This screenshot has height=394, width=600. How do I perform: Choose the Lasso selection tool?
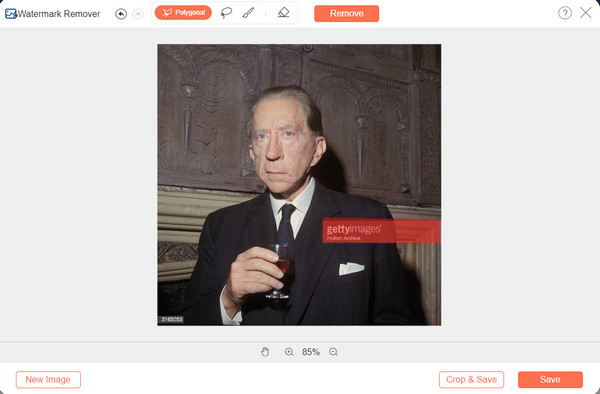tap(226, 13)
